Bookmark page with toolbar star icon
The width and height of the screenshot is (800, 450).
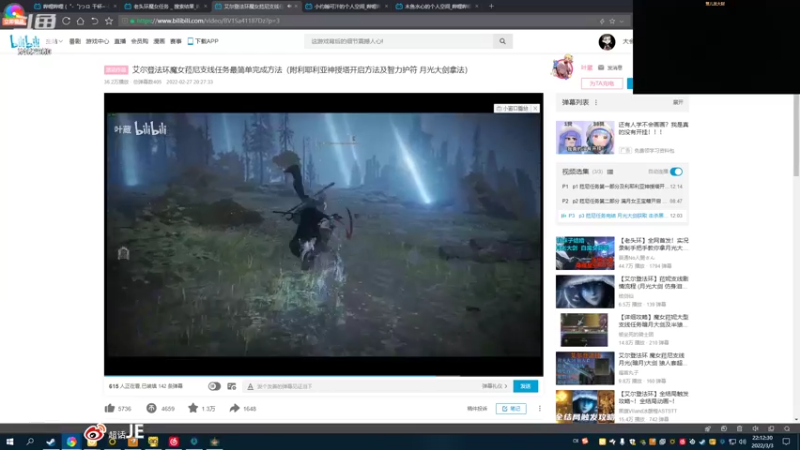tap(109, 21)
